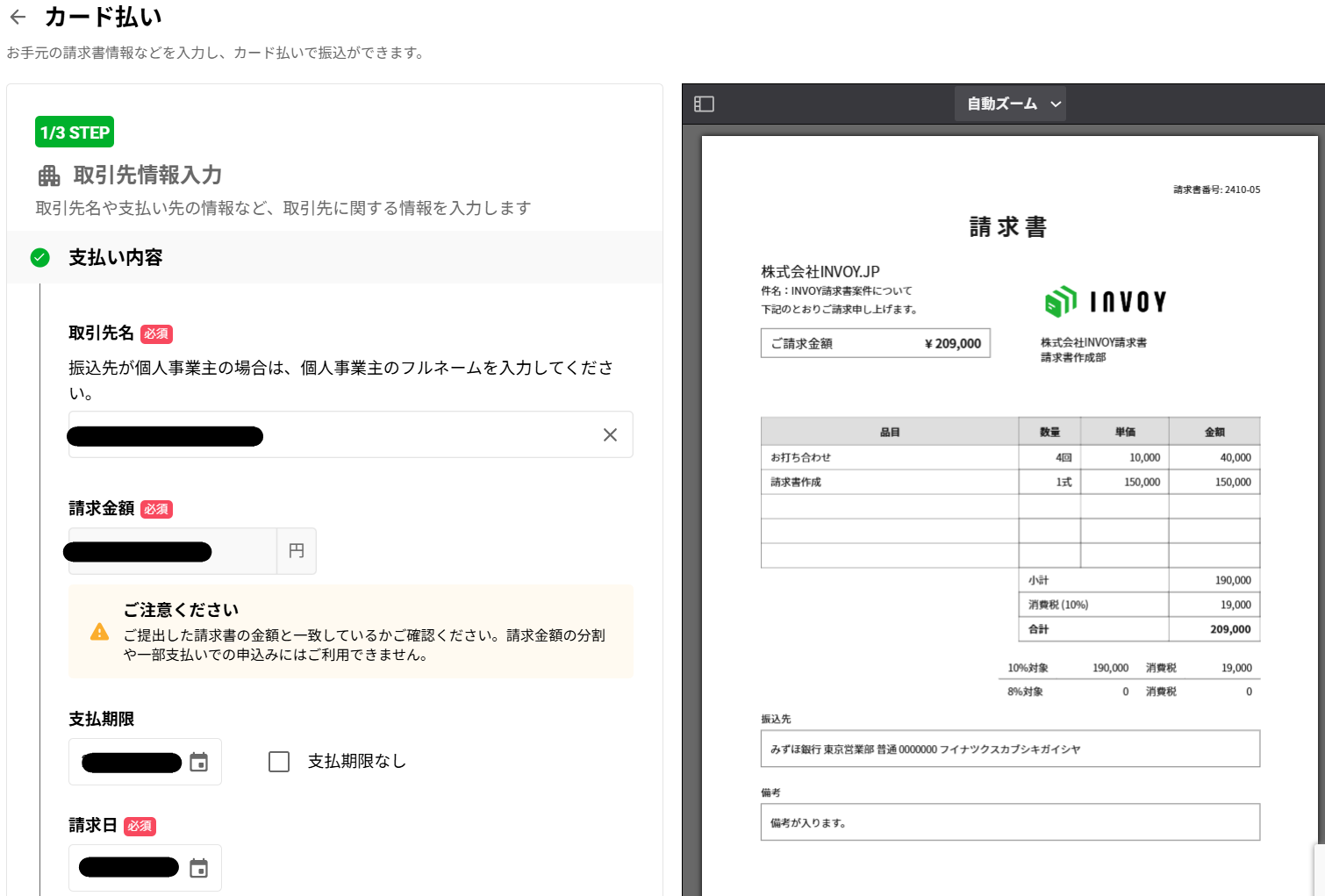
Task: Click the 品目 column header
Action: pos(890,432)
